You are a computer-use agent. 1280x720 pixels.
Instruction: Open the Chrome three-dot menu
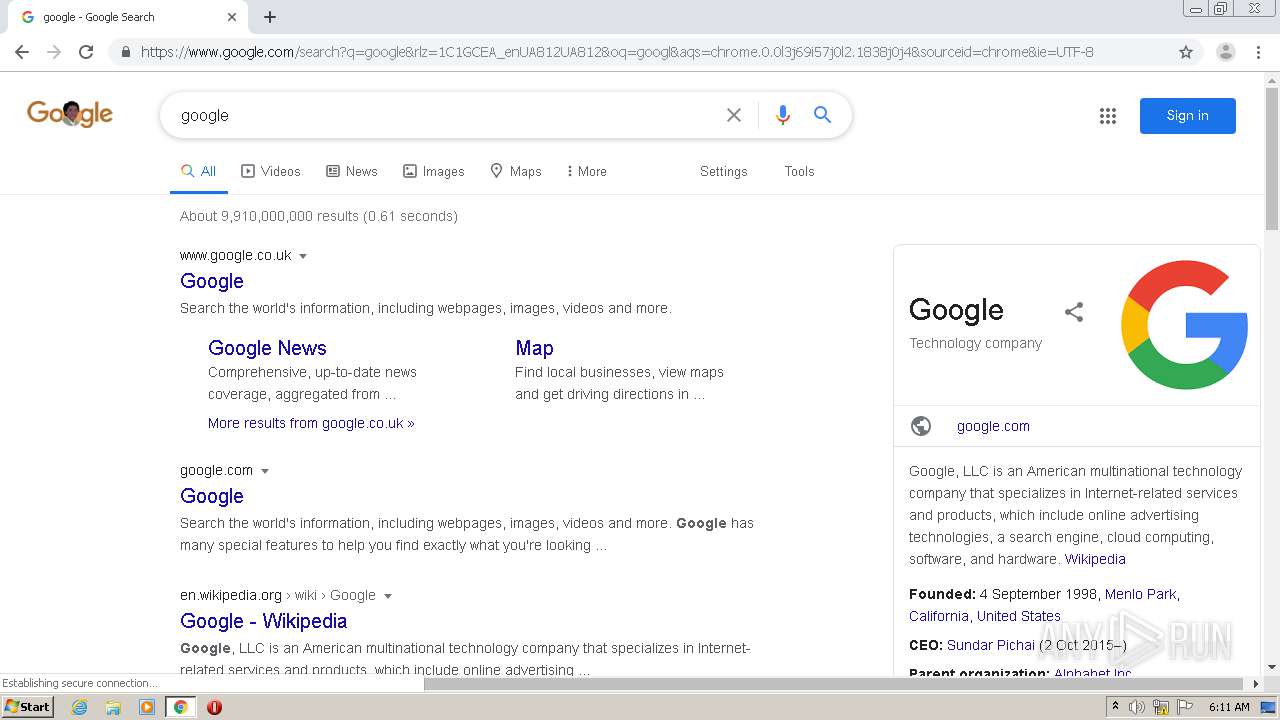1258,52
